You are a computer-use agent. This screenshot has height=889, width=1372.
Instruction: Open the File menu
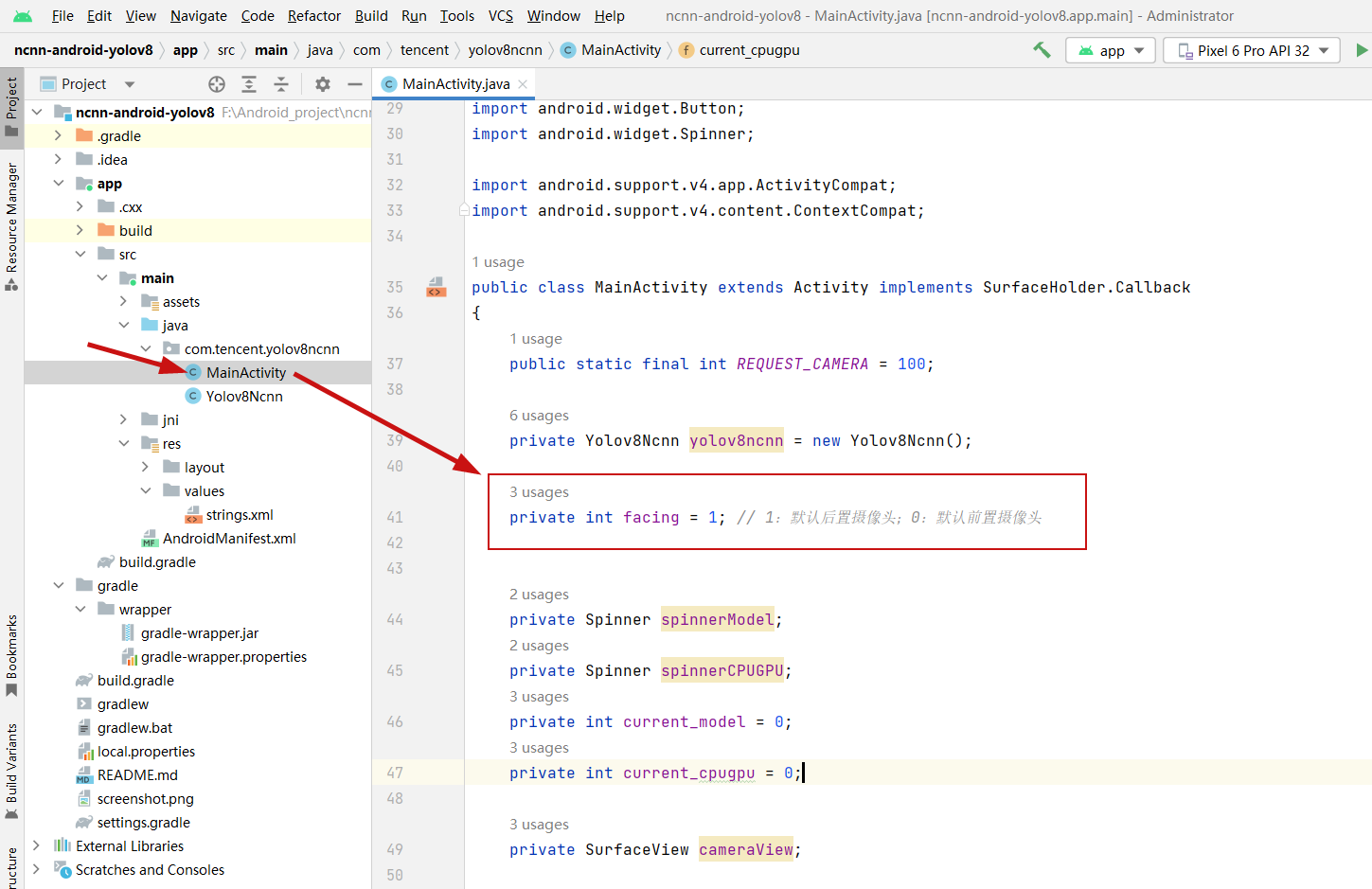62,16
